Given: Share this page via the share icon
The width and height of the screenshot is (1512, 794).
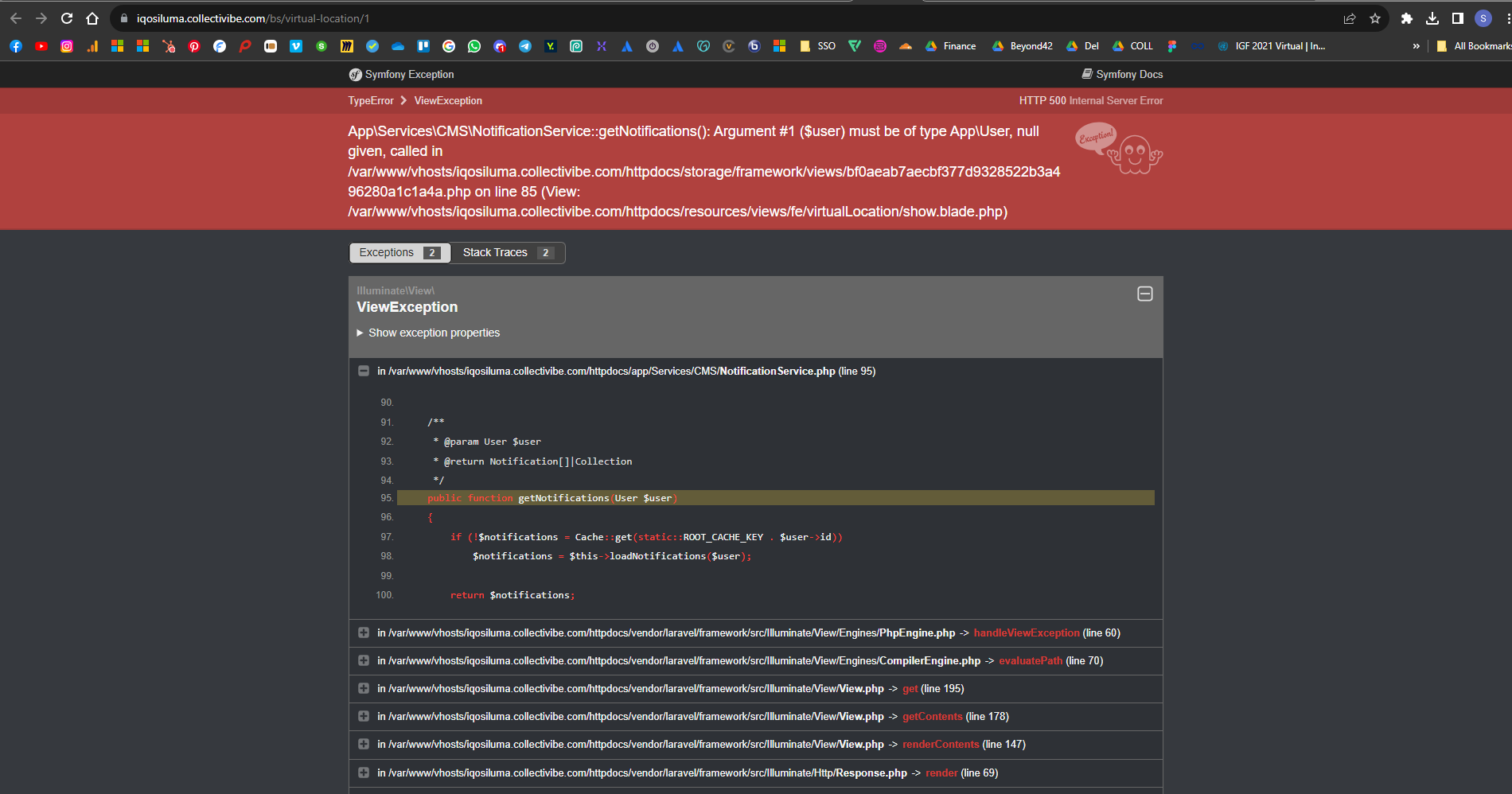Looking at the screenshot, I should [x=1350, y=18].
